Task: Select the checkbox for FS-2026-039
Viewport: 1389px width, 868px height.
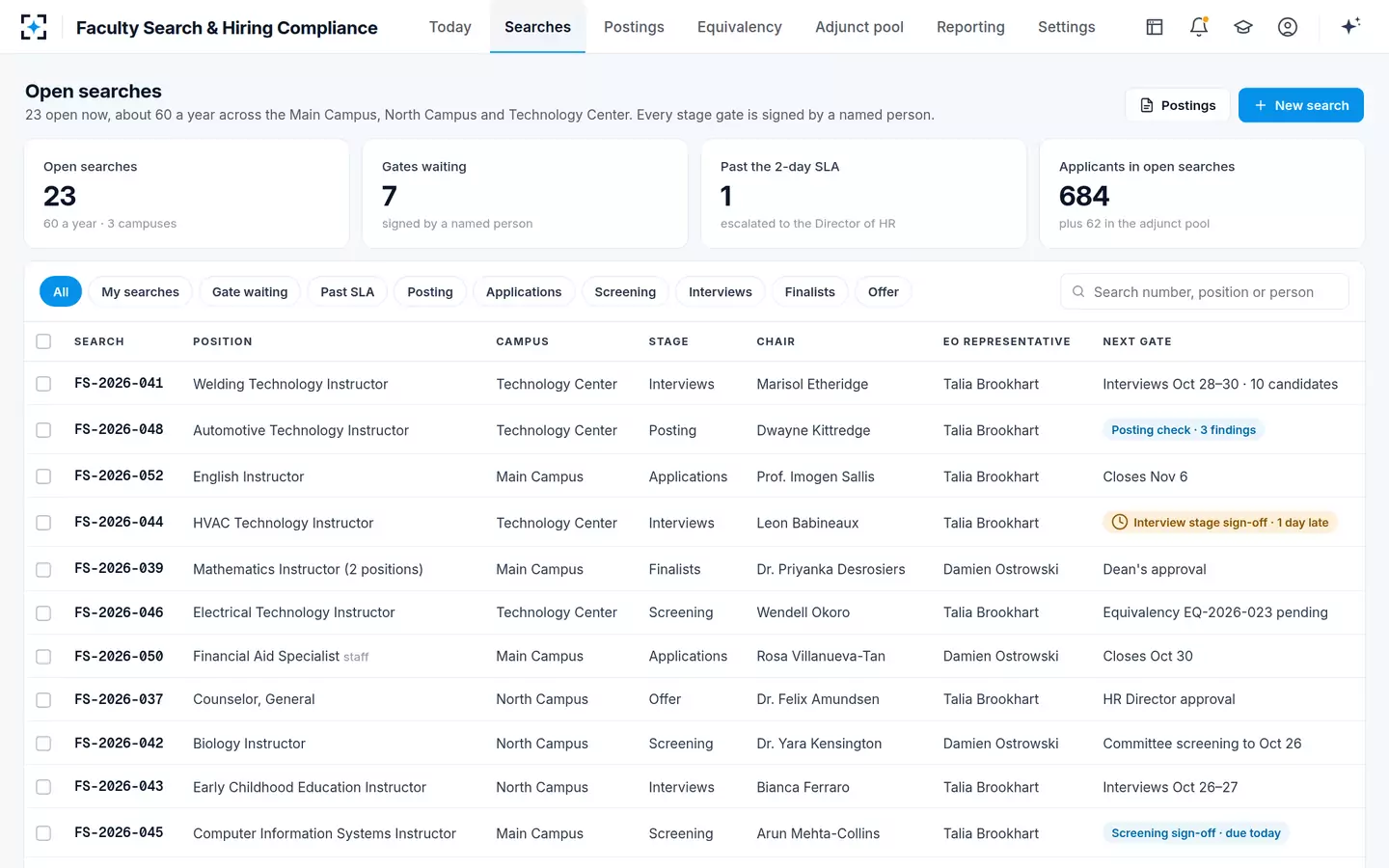Action: (x=43, y=569)
